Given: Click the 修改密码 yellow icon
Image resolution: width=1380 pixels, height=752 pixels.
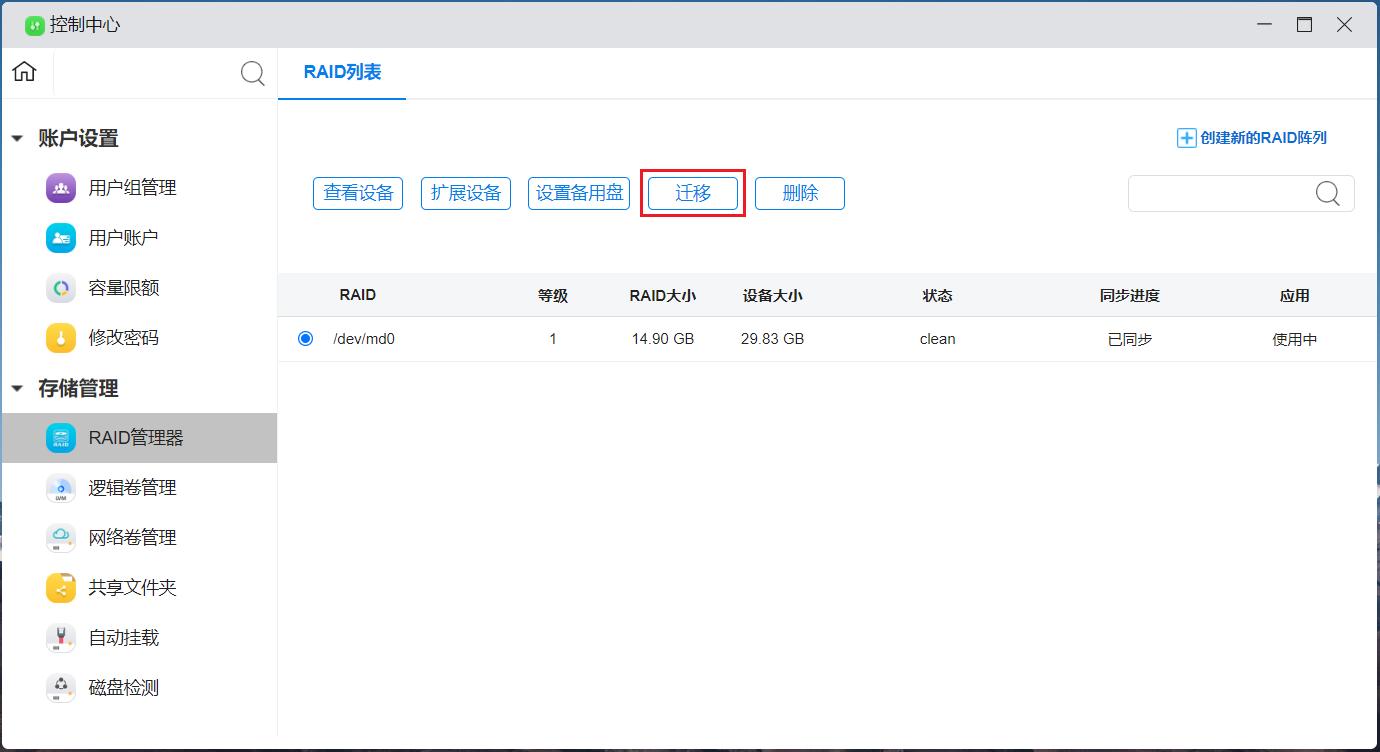Looking at the screenshot, I should pos(61,338).
